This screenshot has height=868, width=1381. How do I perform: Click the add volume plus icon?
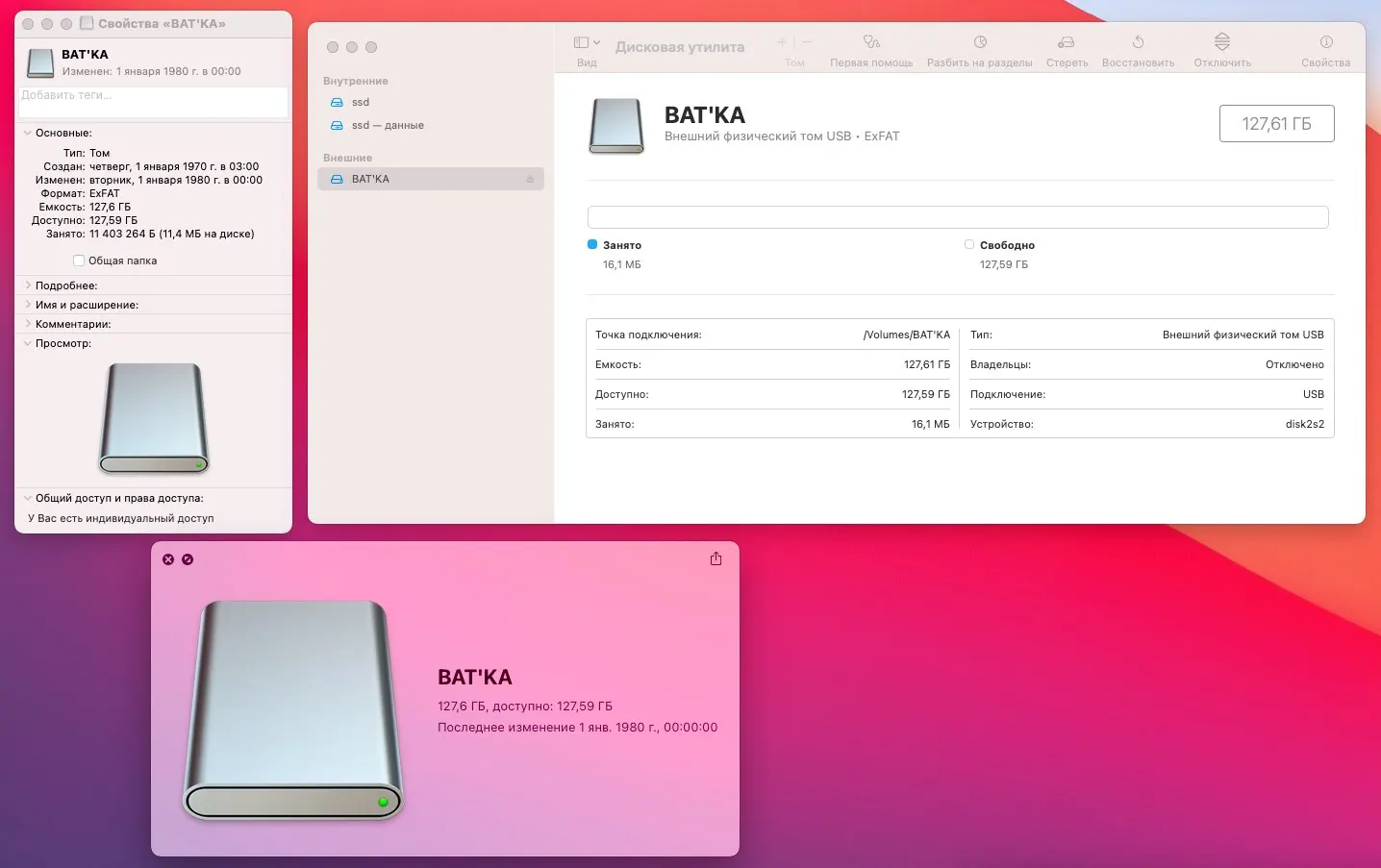point(782,42)
